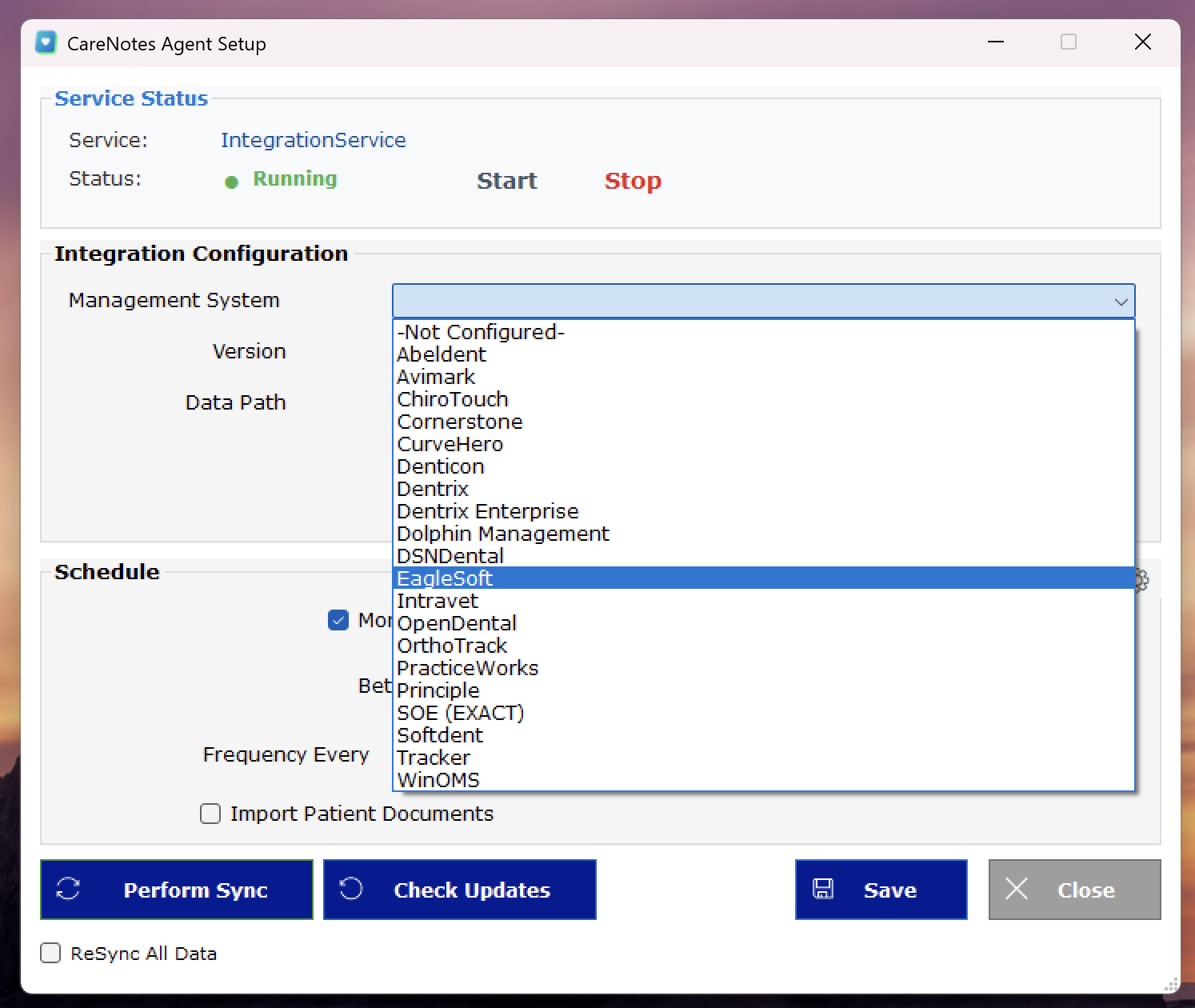Click the floppy disk icon on Save
The height and width of the screenshot is (1008, 1195).
tap(823, 889)
